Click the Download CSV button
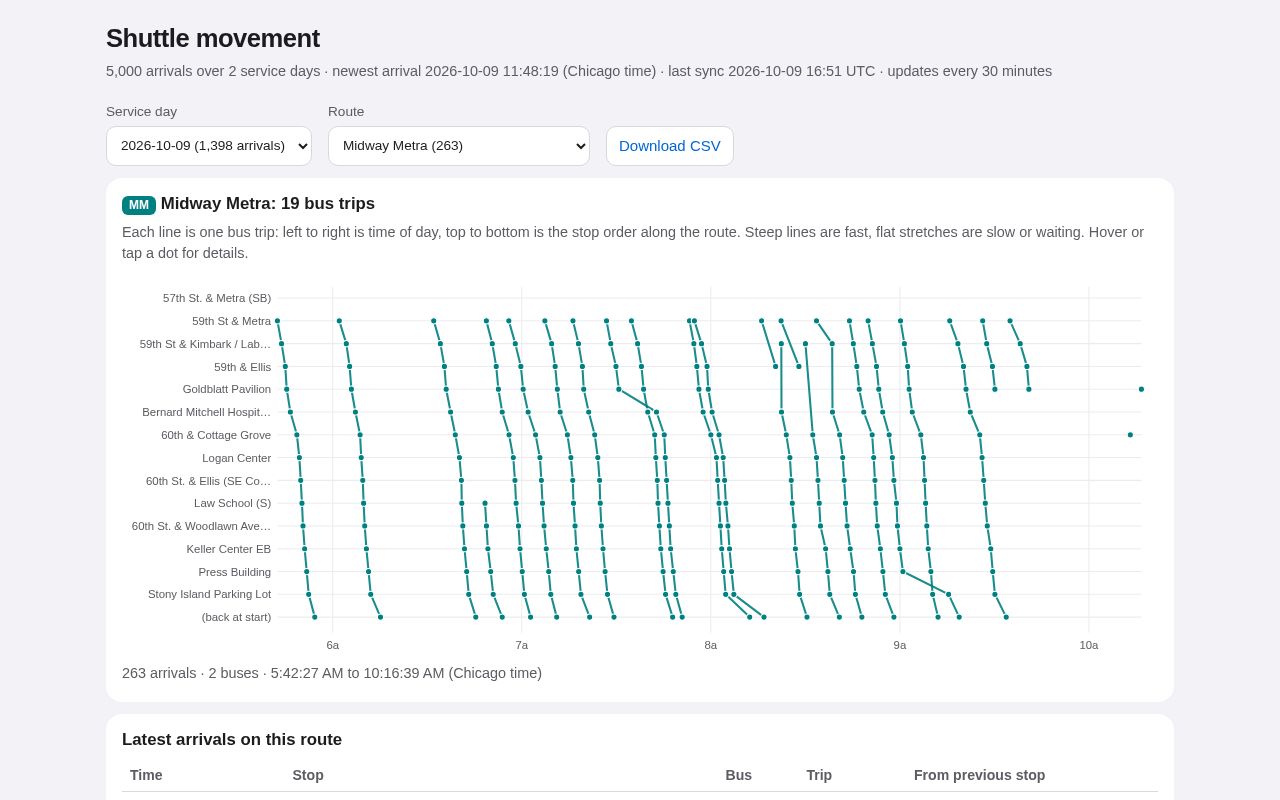The width and height of the screenshot is (1280, 800). click(x=670, y=146)
